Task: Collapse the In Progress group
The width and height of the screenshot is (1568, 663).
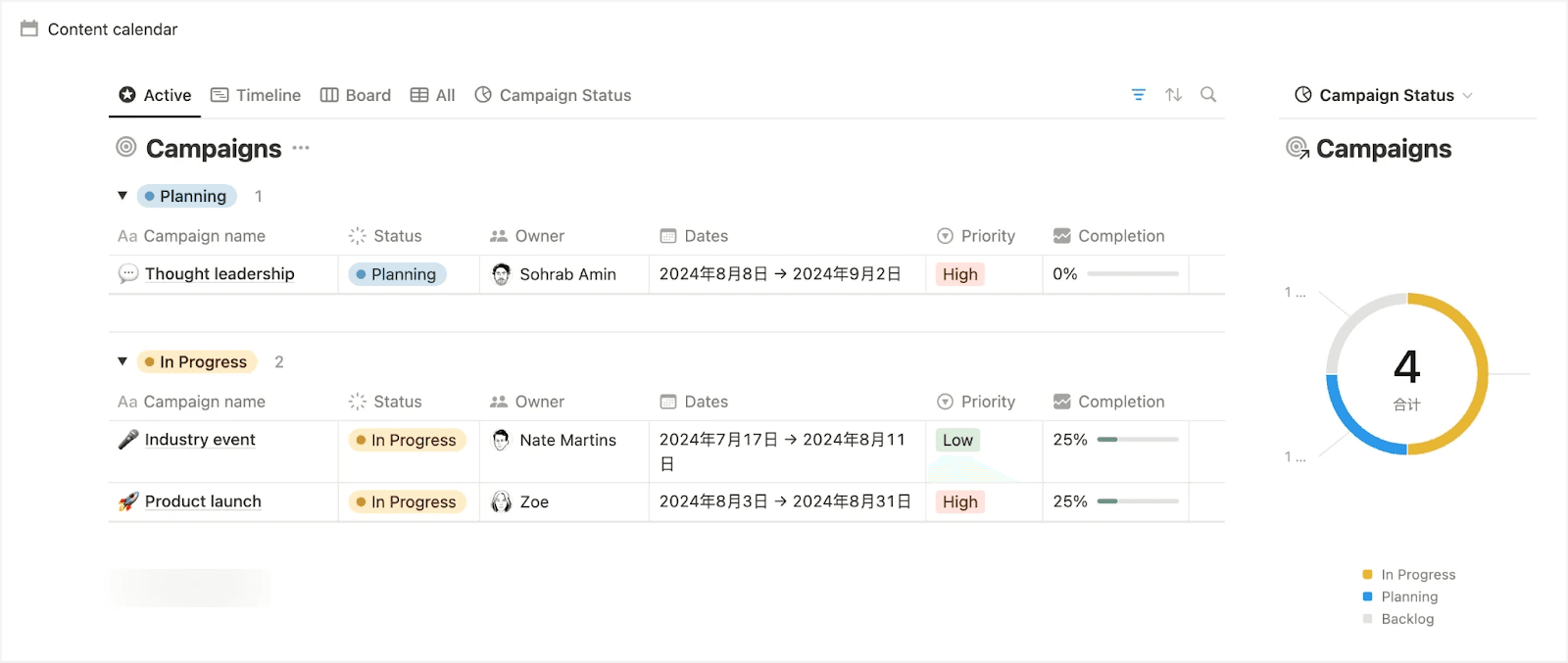Action: click(122, 361)
